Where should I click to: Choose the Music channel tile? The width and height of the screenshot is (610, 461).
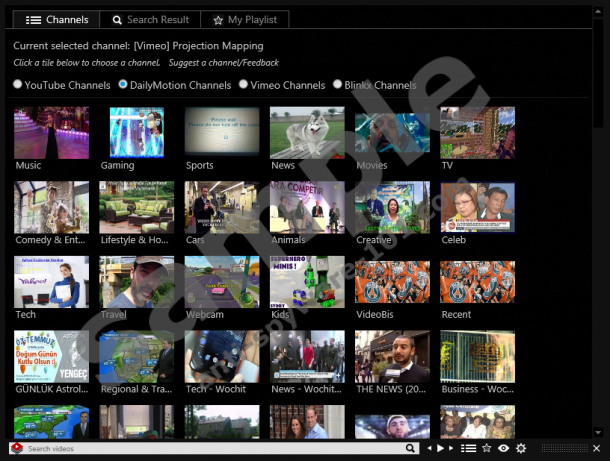[x=51, y=133]
